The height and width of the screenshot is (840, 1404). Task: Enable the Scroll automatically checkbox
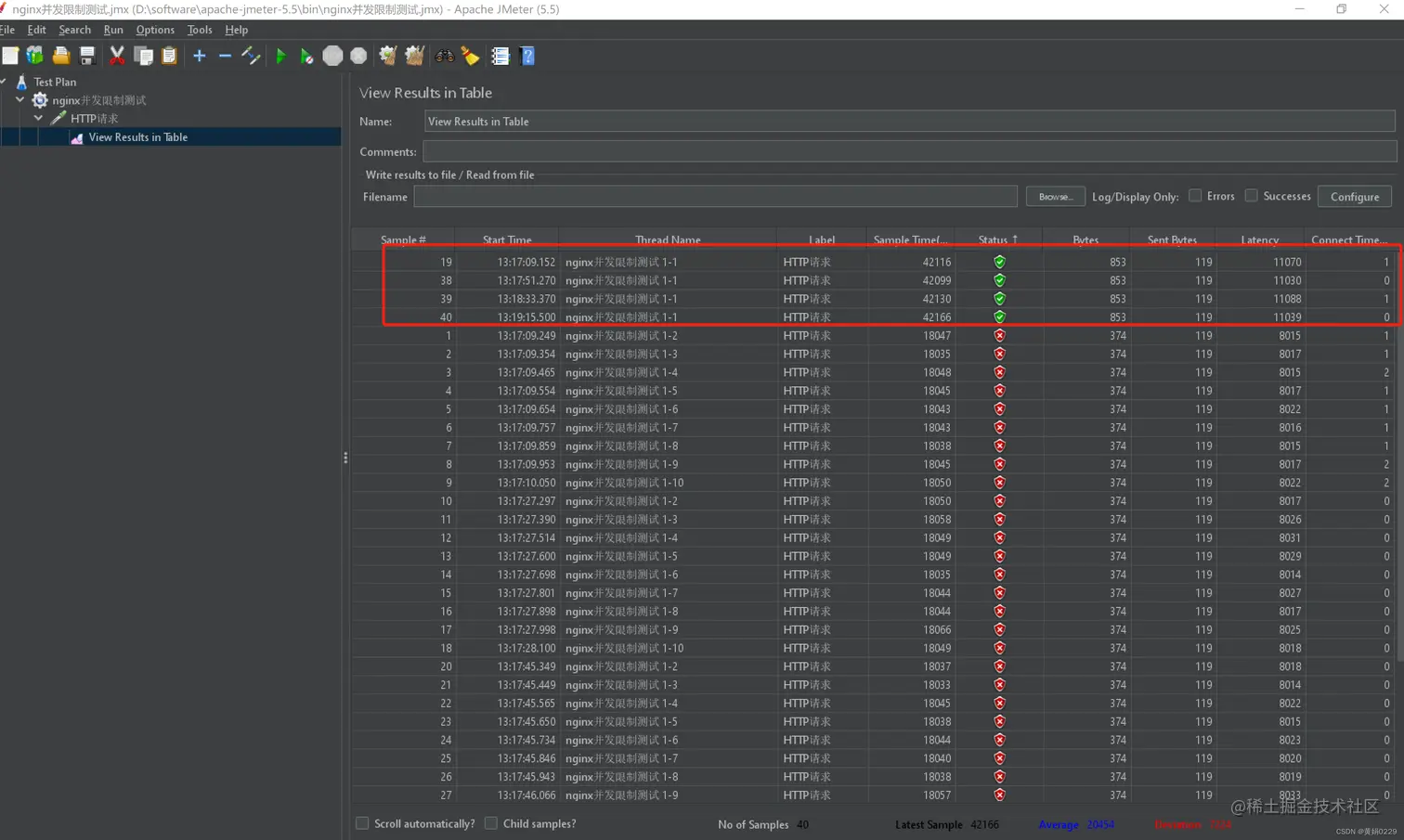click(x=362, y=823)
